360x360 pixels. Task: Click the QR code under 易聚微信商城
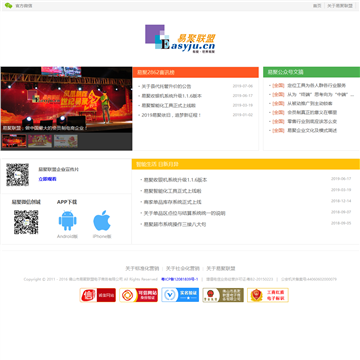tap(26, 222)
